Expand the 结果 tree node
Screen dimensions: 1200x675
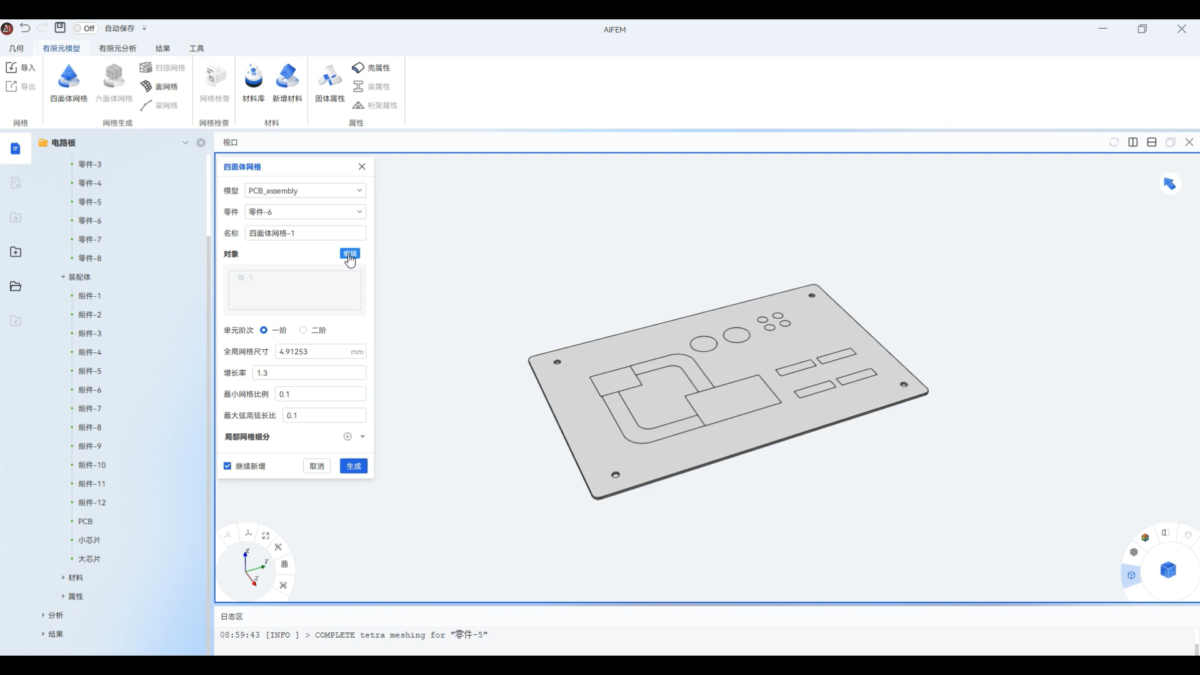click(43, 634)
